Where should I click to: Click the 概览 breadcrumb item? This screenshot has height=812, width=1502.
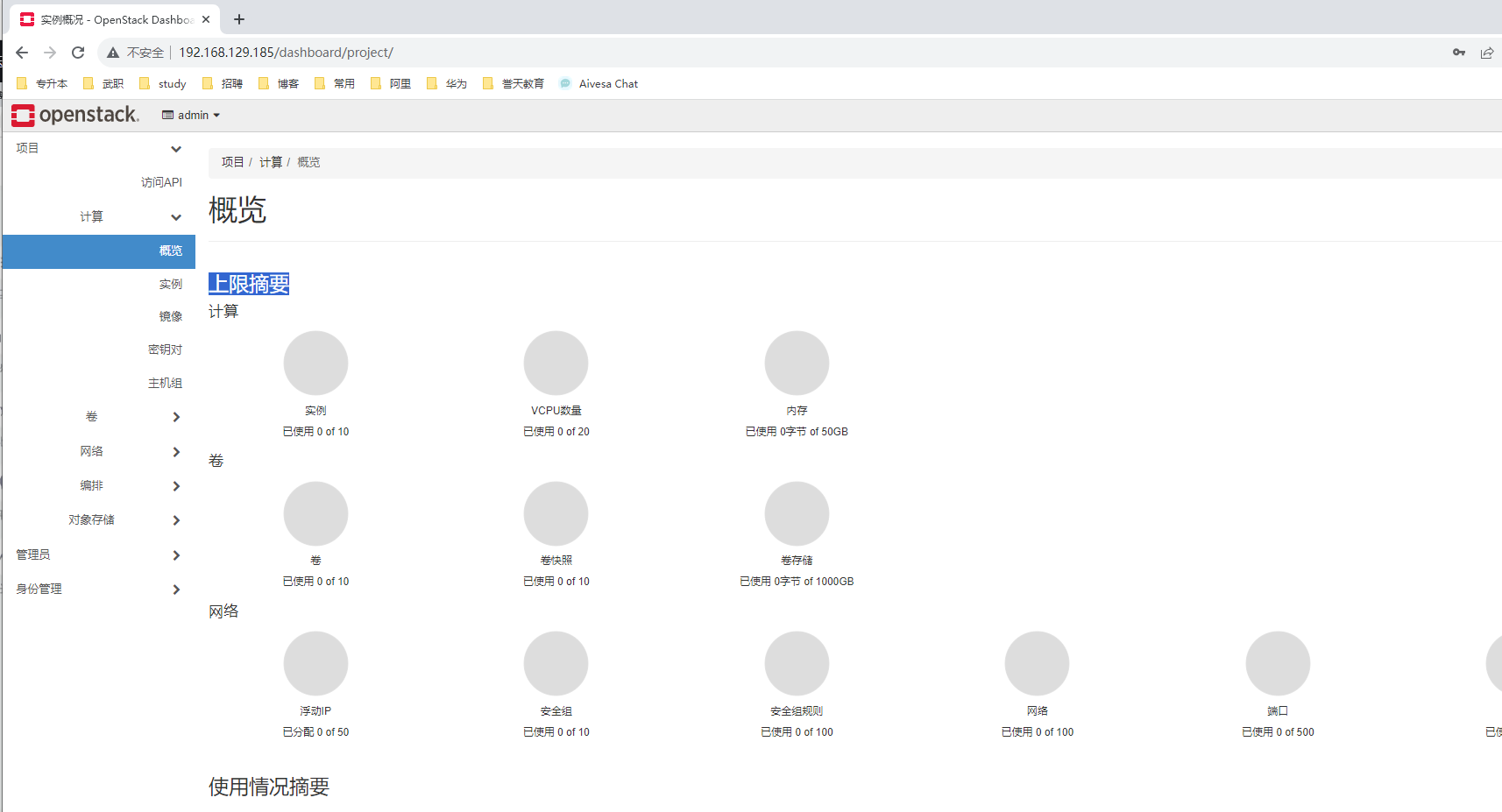[308, 162]
